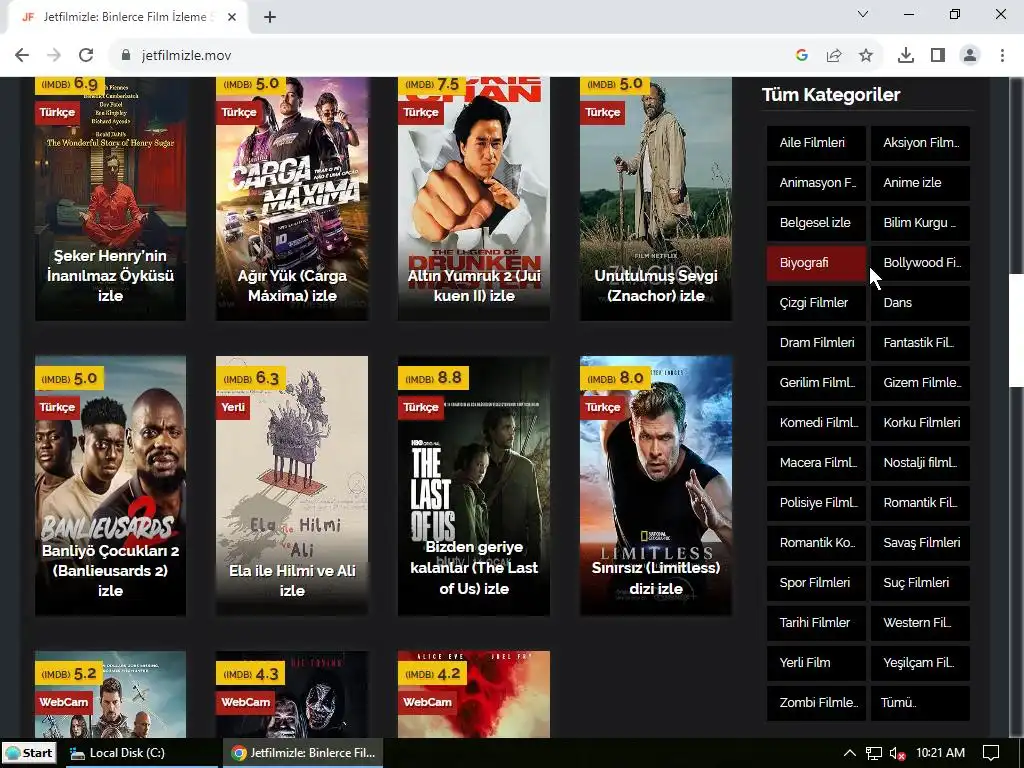Click the address bar URL

coord(187,56)
